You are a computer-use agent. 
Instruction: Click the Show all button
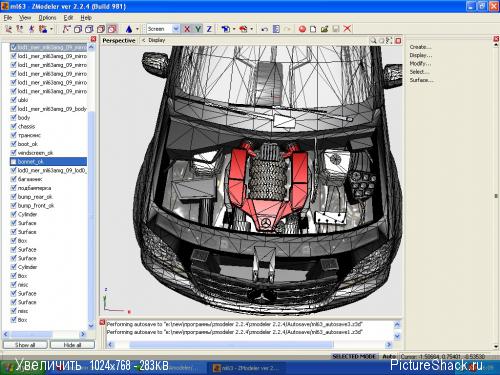pyautogui.click(x=25, y=345)
